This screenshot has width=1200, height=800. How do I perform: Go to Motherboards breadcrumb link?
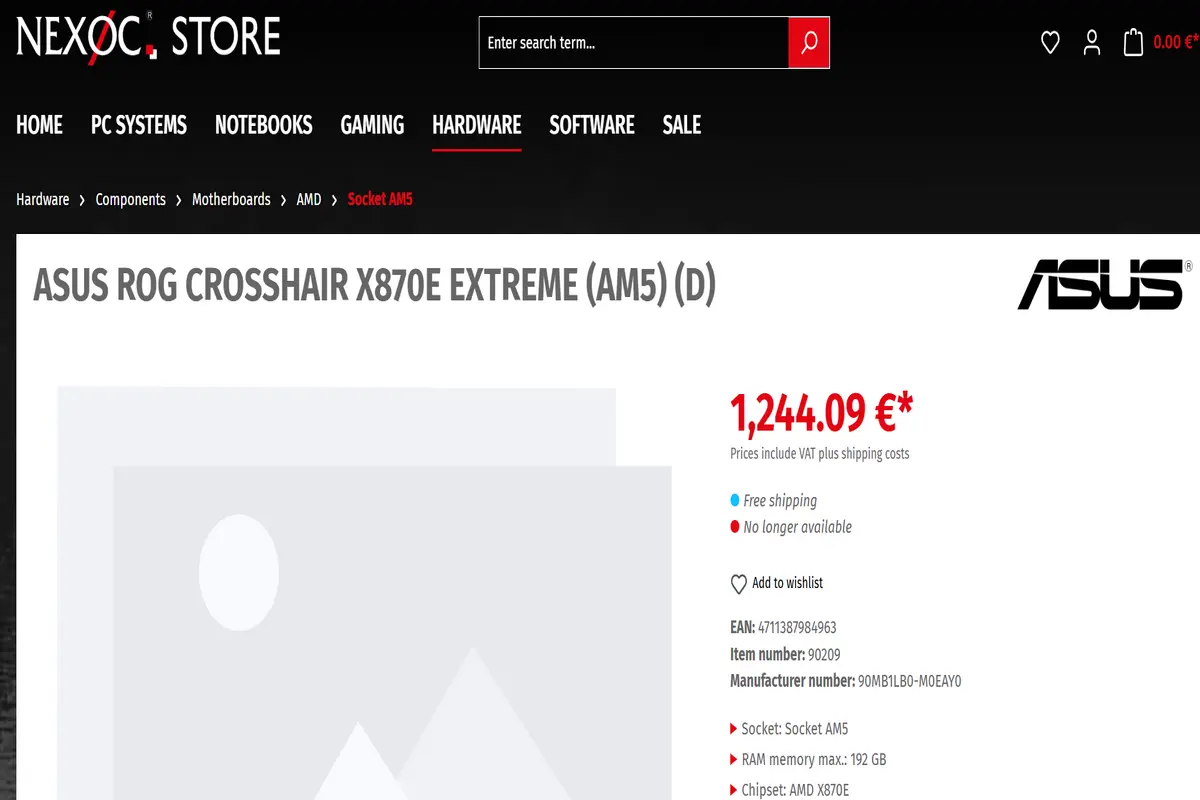[x=231, y=199]
